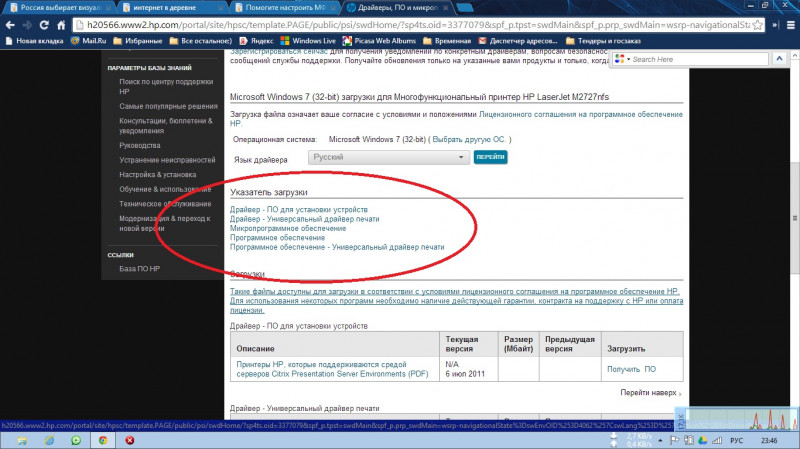800x449 pixels.
Task: Reload the page with the refresh icon
Action: click(x=44, y=25)
